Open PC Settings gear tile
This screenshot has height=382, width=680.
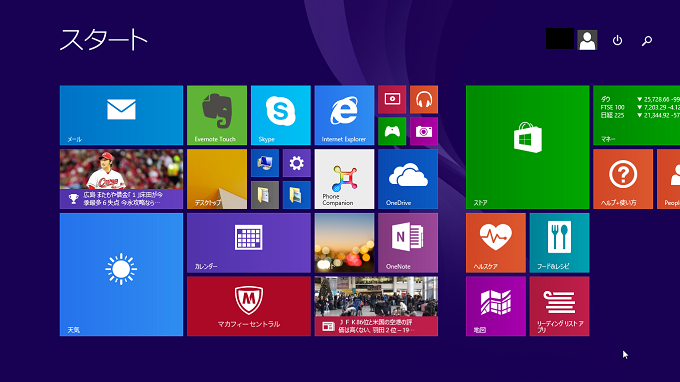(x=297, y=163)
